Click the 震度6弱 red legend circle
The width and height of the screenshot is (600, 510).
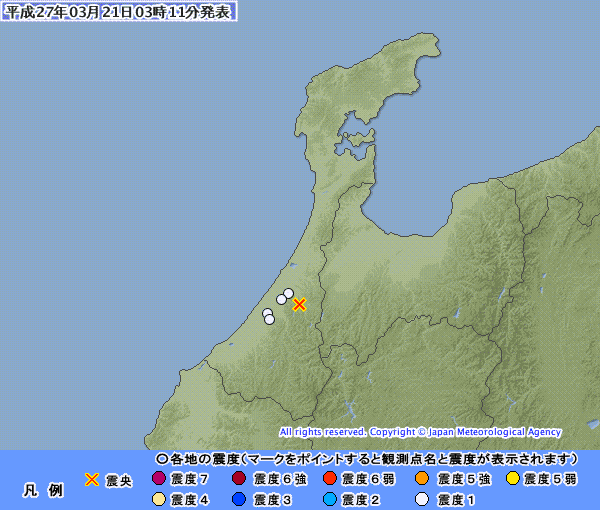click(329, 478)
